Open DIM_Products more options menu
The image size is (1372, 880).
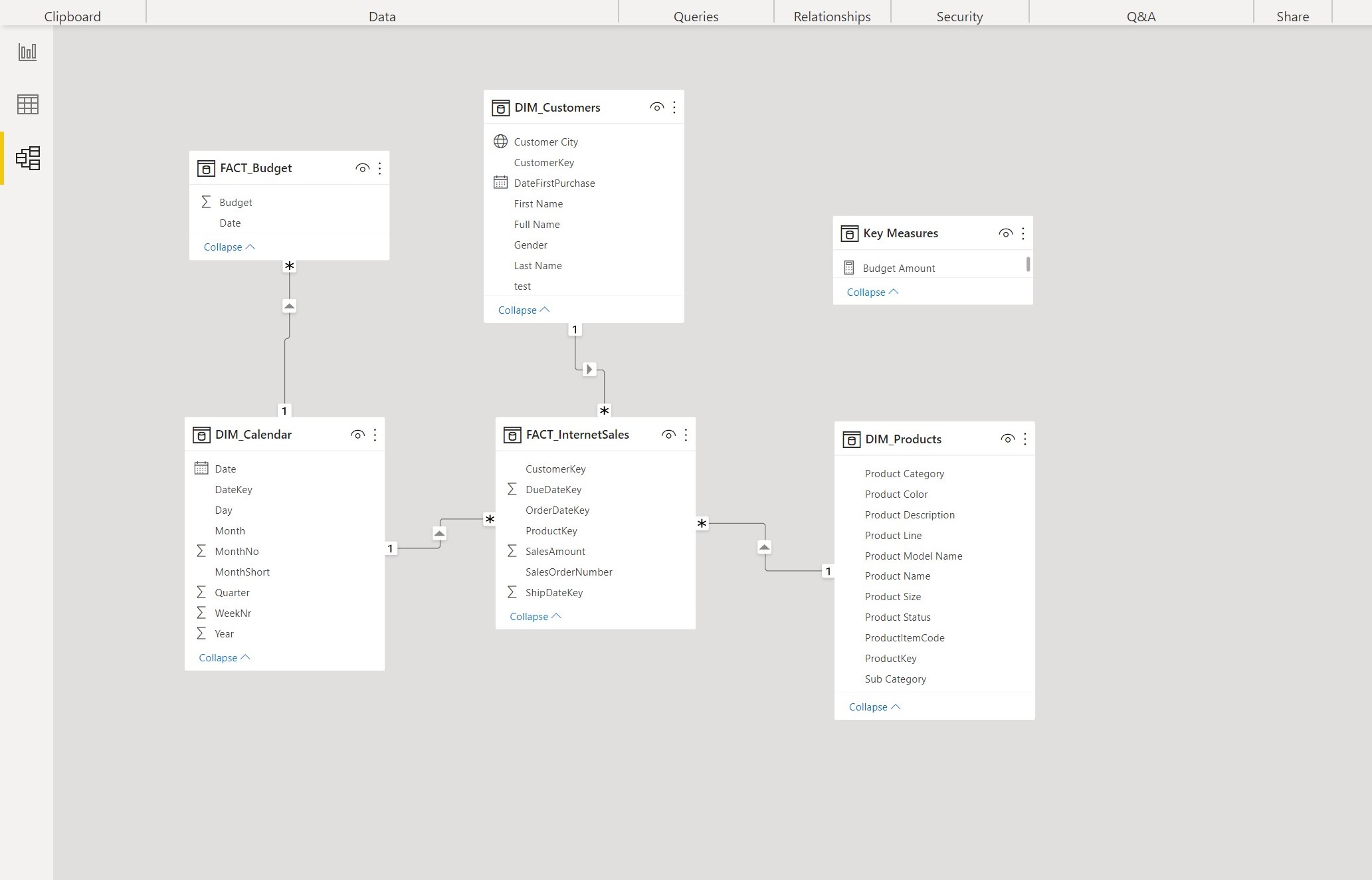coord(1025,439)
